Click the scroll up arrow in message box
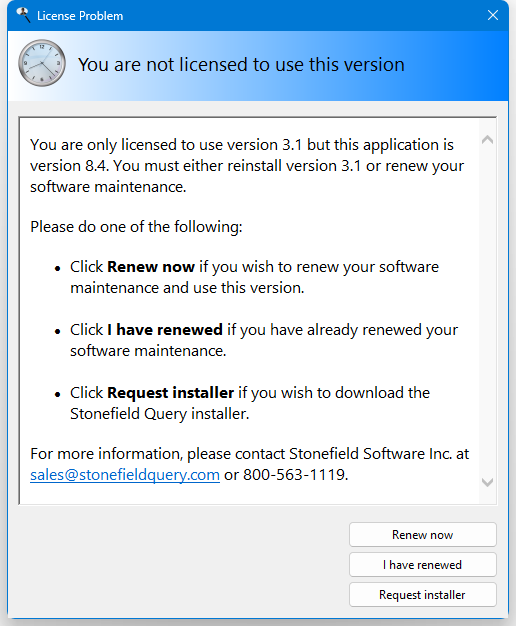Screen dimensions: 516x626 487,140
